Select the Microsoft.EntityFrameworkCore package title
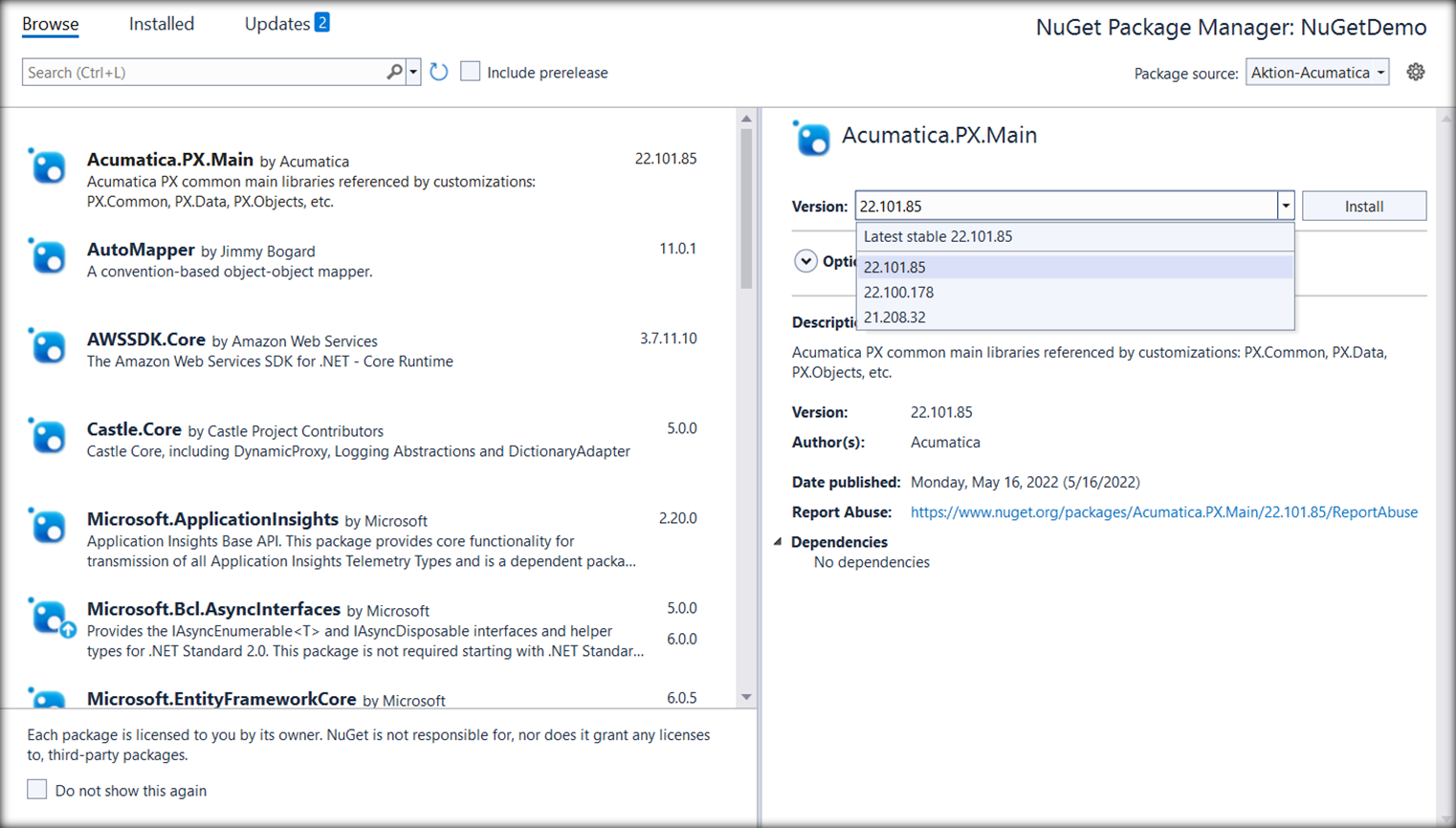Viewport: 1456px width, 828px height. [221, 699]
